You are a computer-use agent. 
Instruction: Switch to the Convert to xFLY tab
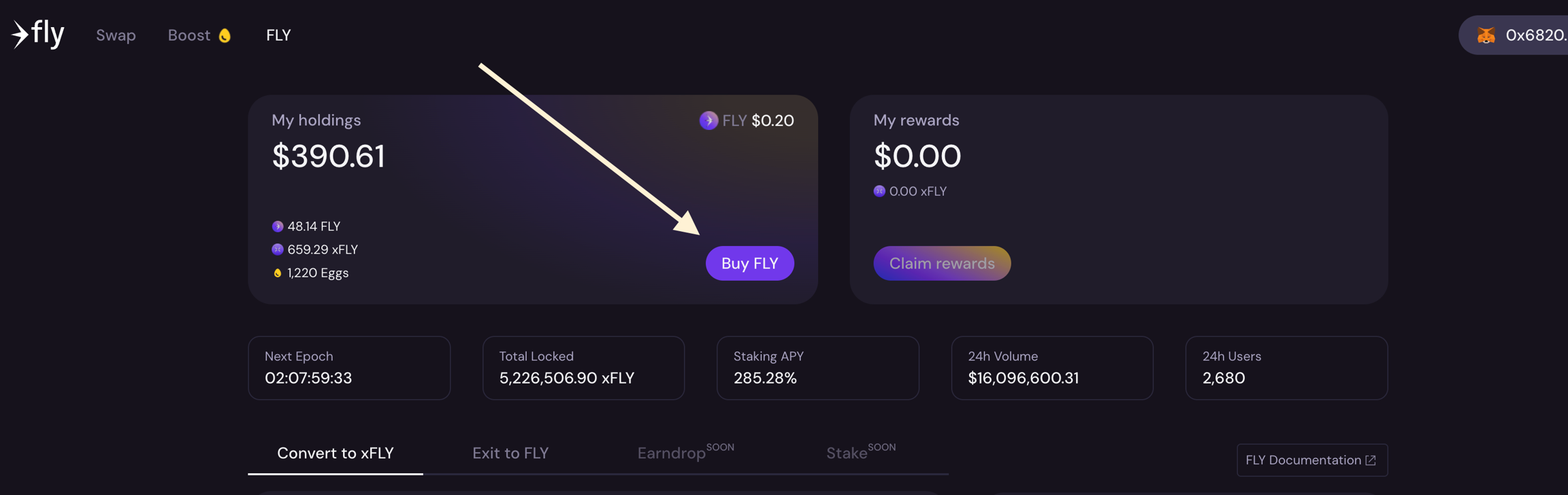coord(335,453)
